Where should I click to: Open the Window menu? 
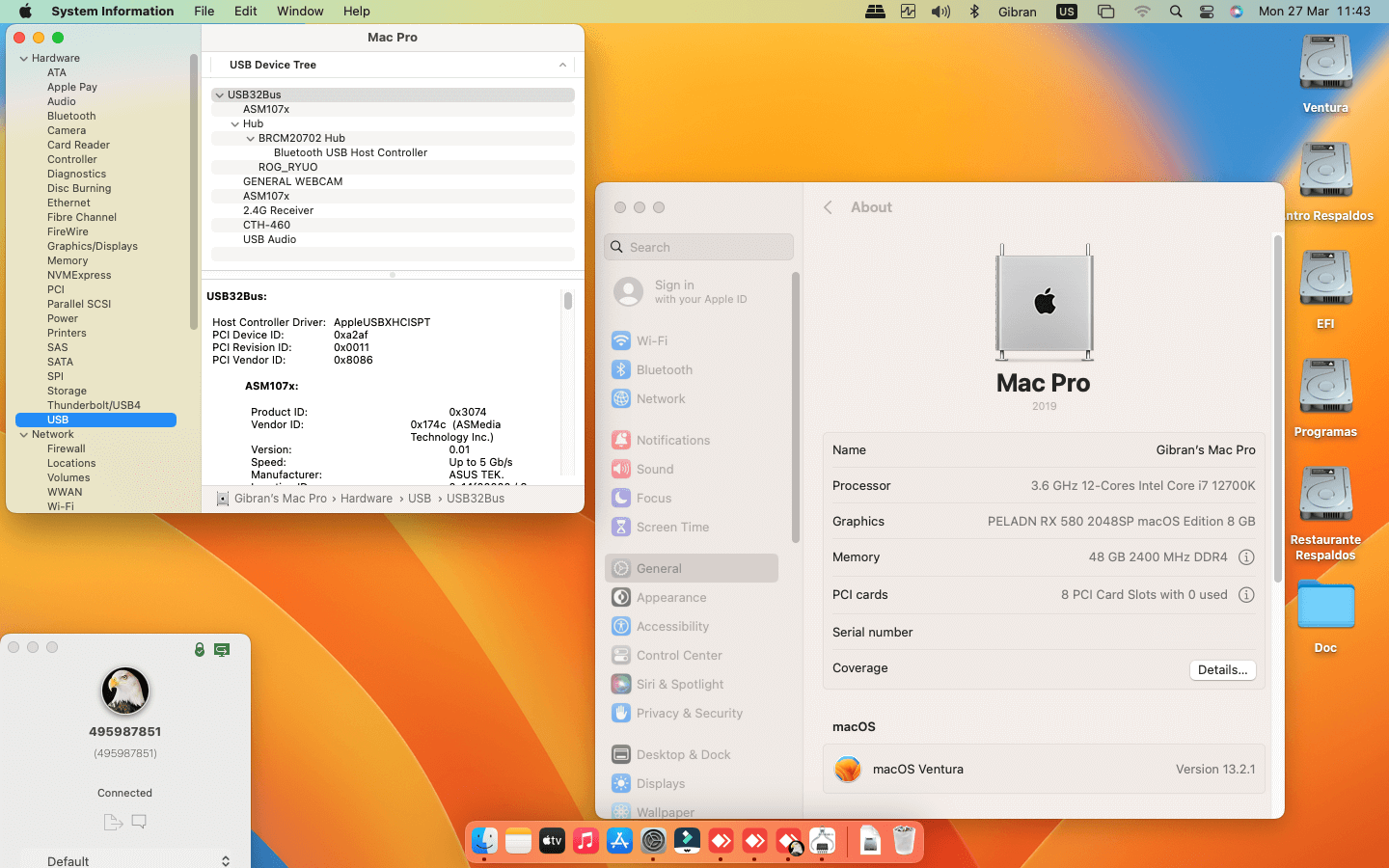click(300, 12)
